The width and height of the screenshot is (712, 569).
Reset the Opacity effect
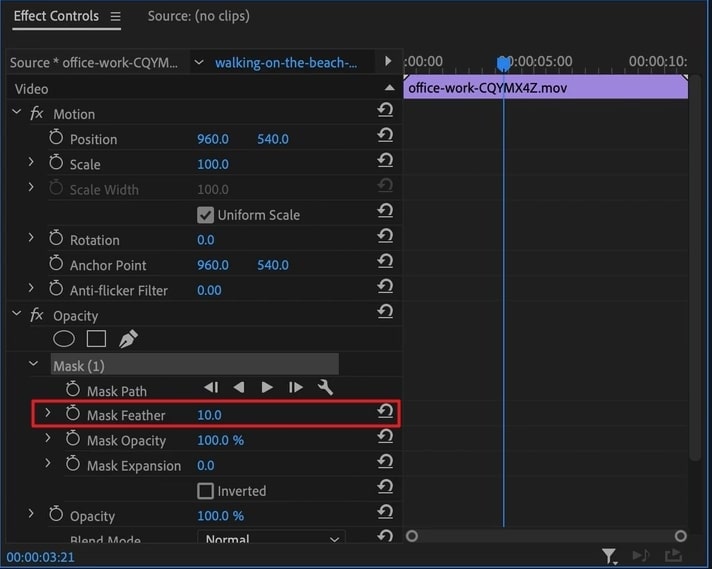coord(385,312)
